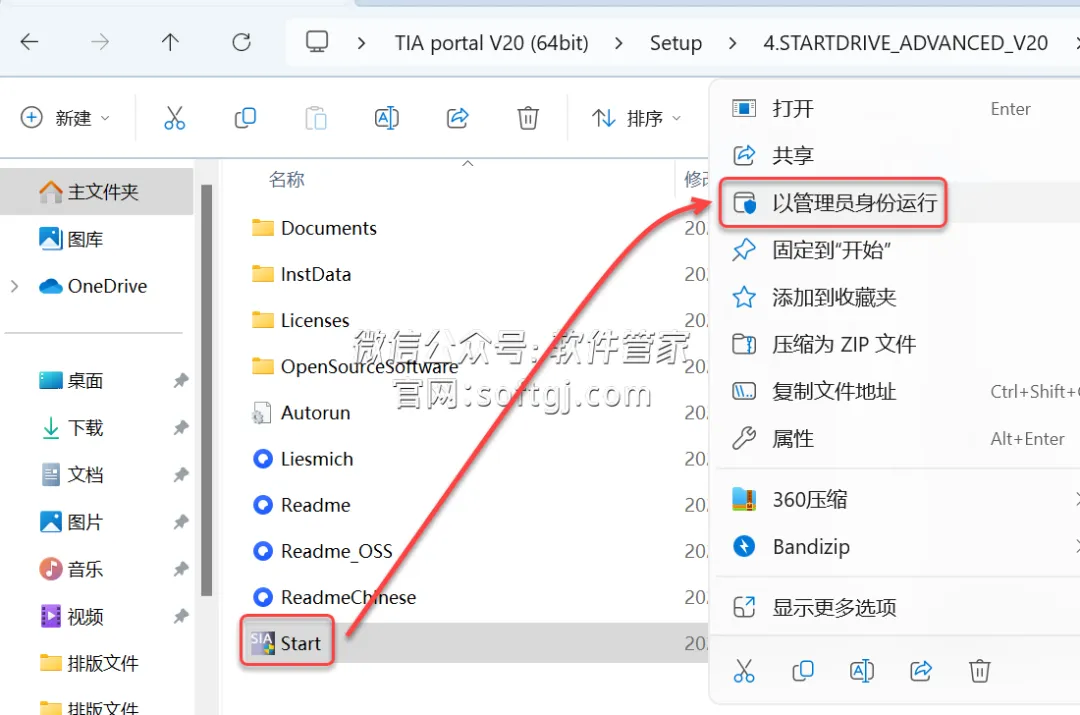This screenshot has width=1080, height=715.
Task: Select 共享 in context menu
Action: pyautogui.click(x=894, y=155)
